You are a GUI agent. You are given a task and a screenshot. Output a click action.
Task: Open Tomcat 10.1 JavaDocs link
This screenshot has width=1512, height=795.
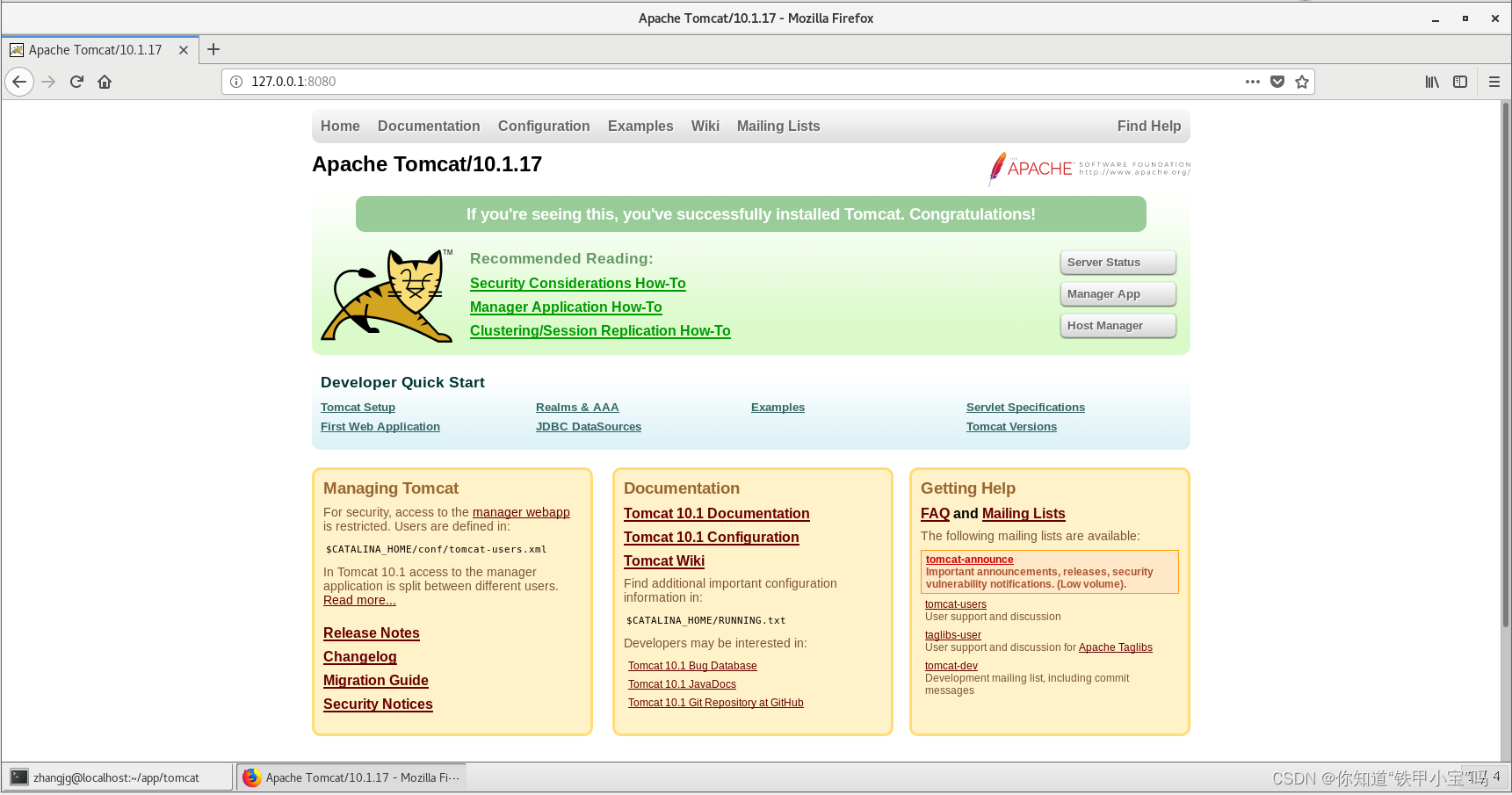682,684
